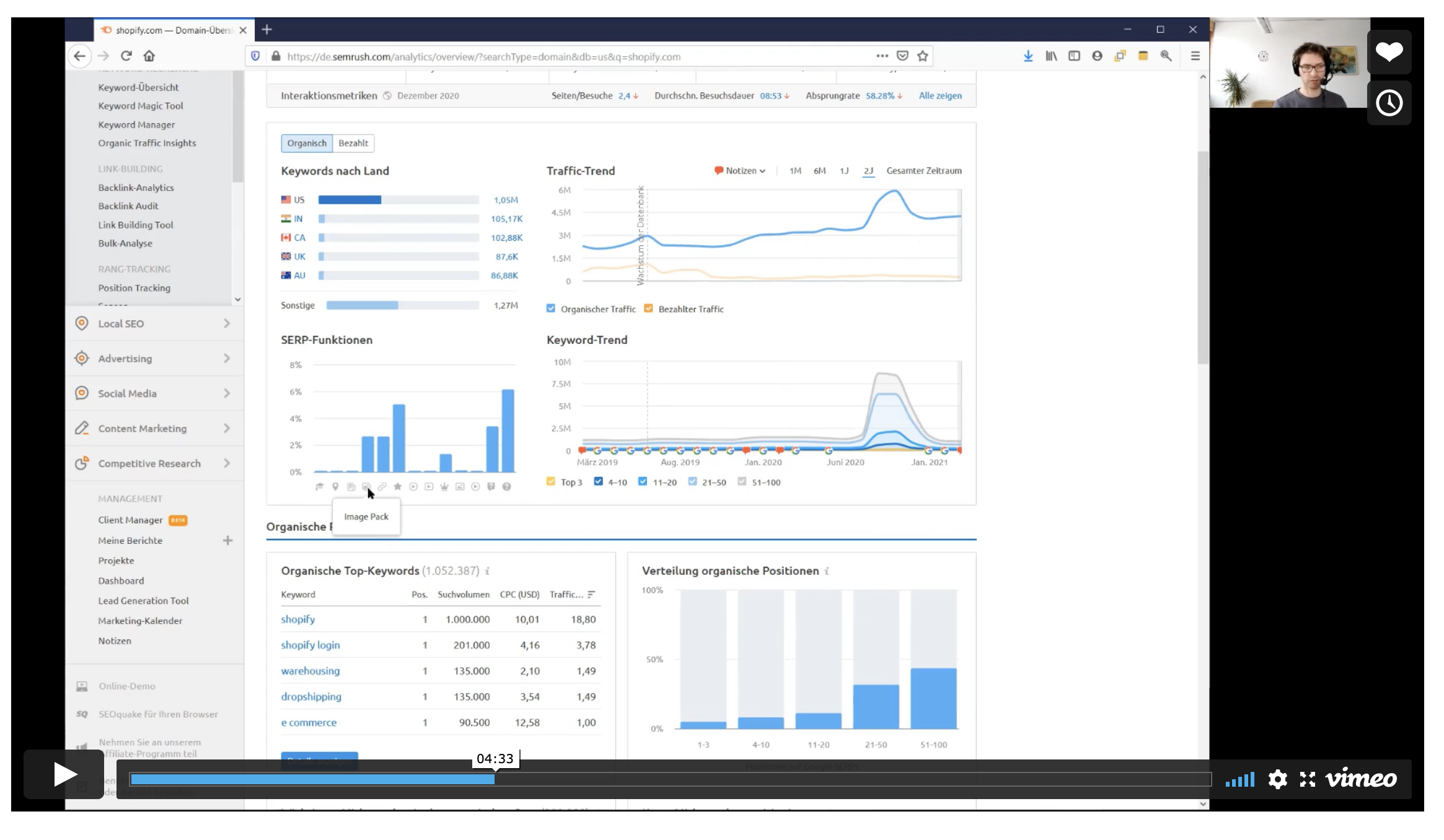Sort by Traffic column icon
Image resolution: width=1444 pixels, height=840 pixels.
pyautogui.click(x=591, y=595)
